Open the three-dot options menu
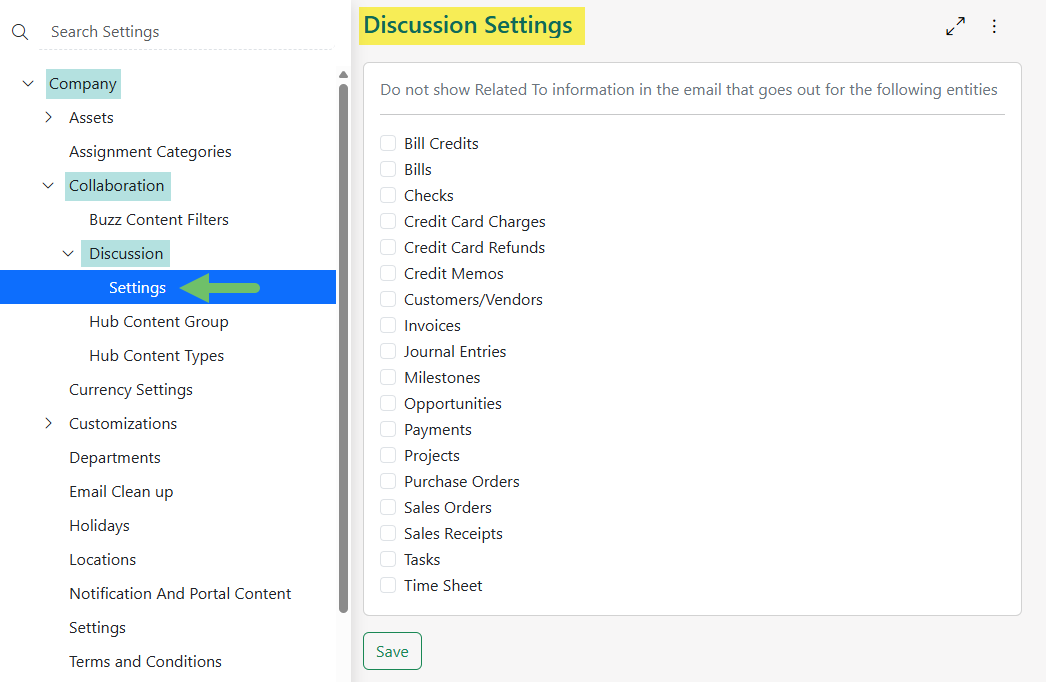 (x=994, y=26)
